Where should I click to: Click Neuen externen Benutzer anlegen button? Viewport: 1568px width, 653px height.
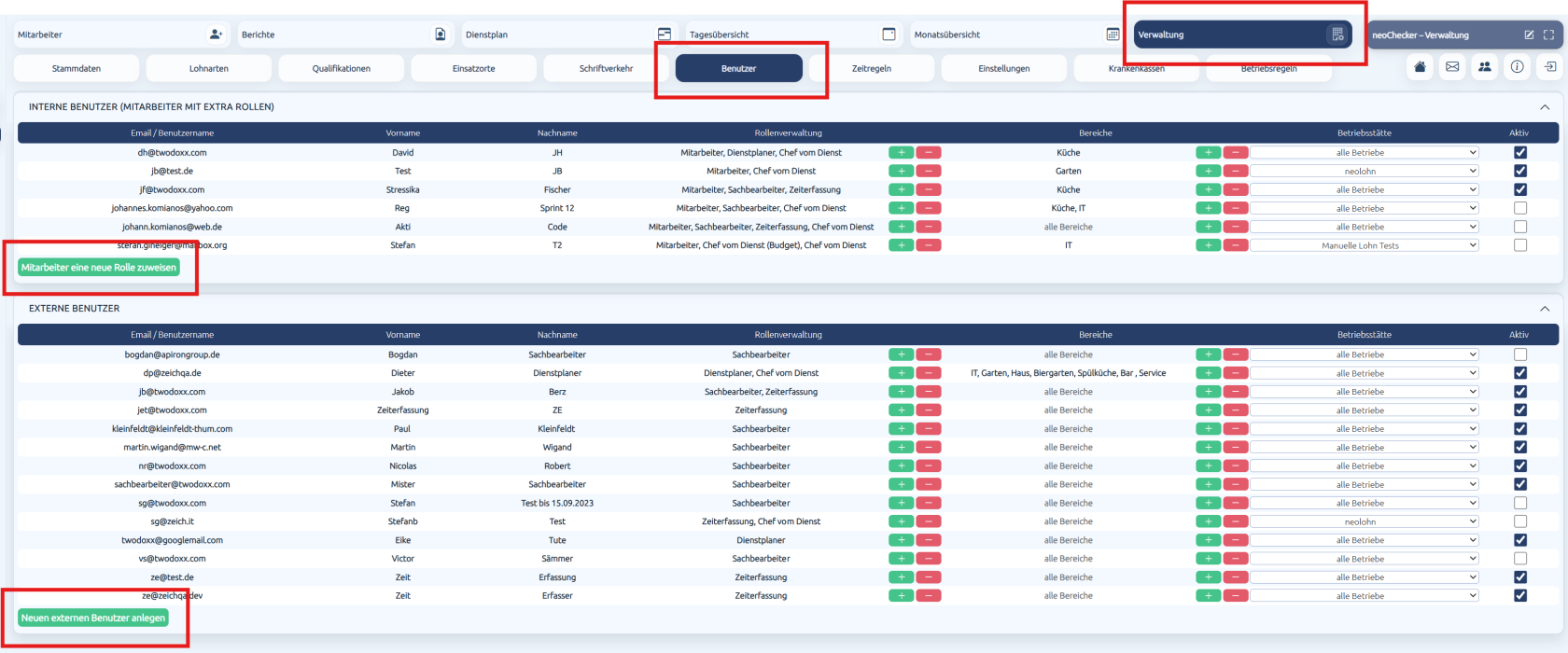[x=93, y=618]
